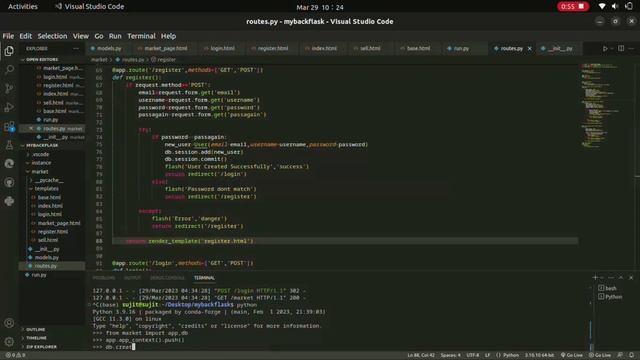Collapse the MYBACKFLASK folder section
The width and height of the screenshot is (640, 360).
pyautogui.click(x=42, y=145)
